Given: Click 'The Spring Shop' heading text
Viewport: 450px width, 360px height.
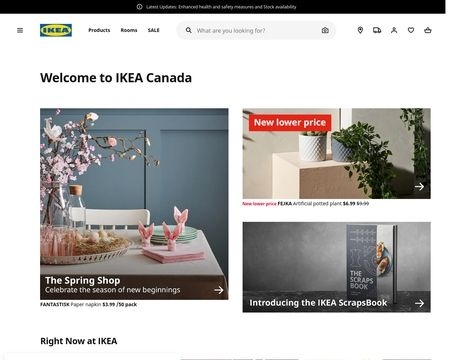Looking at the screenshot, I should click(83, 280).
